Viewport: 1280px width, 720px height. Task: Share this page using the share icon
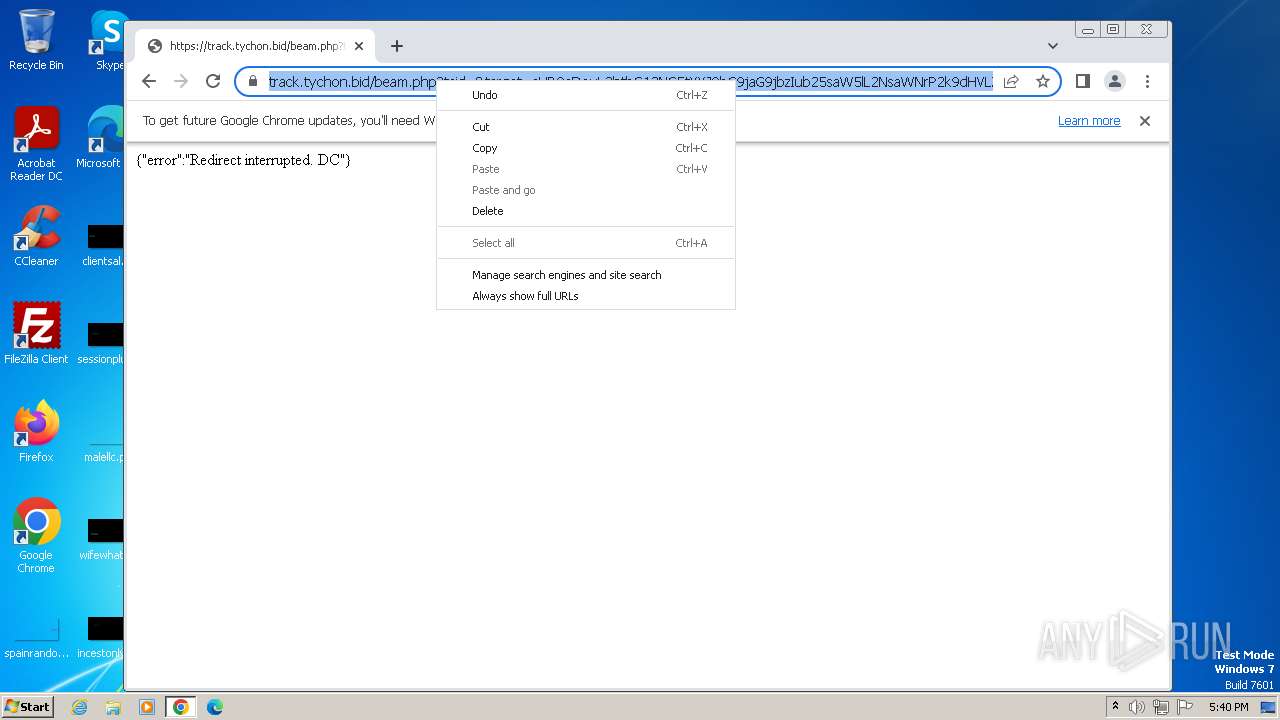[1011, 81]
